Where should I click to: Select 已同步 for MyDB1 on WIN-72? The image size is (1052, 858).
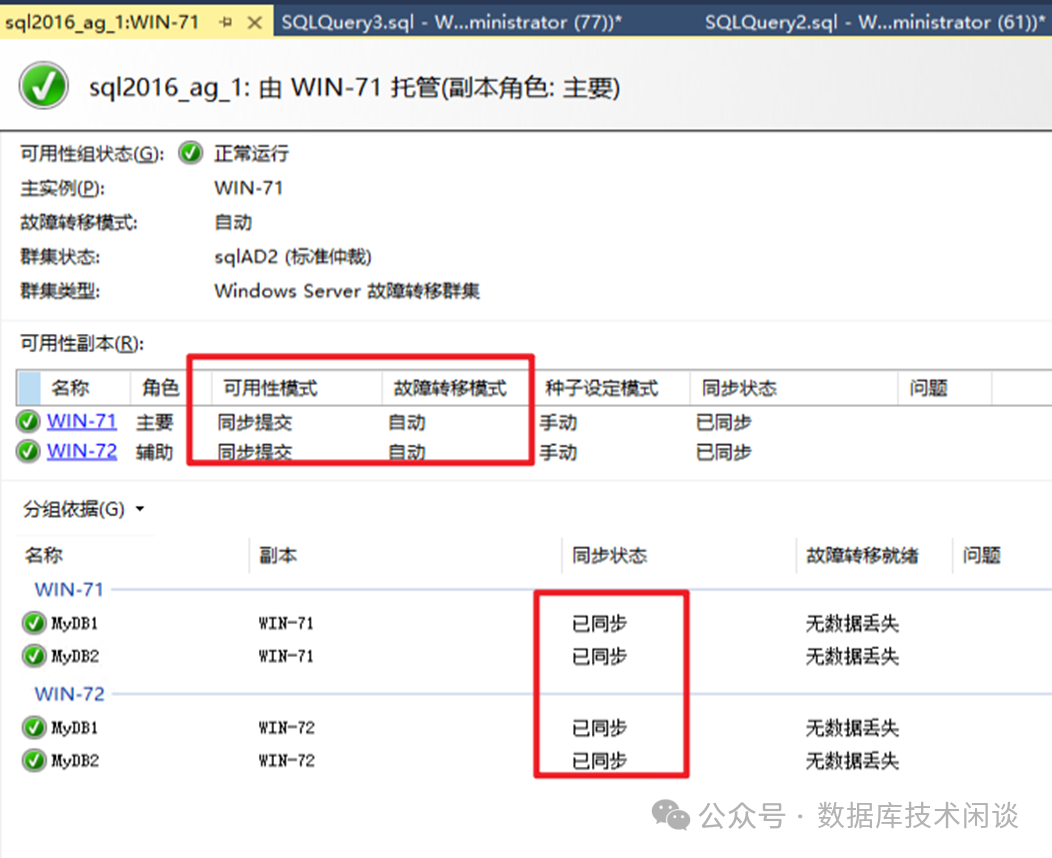pos(599,727)
